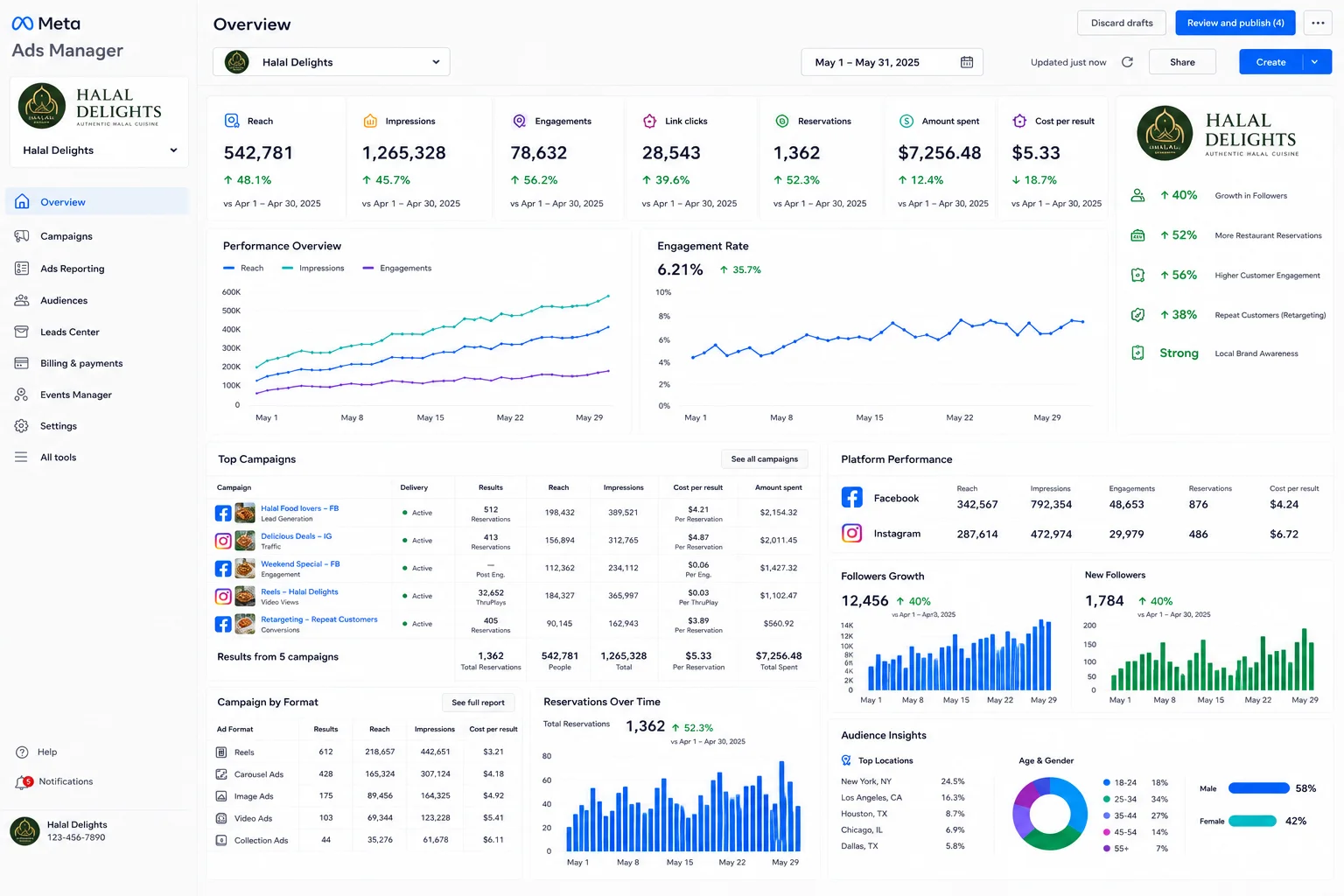Viewport: 1344px width, 896px height.
Task: Open the Reels – Halal Delights campaign
Action: click(299, 592)
